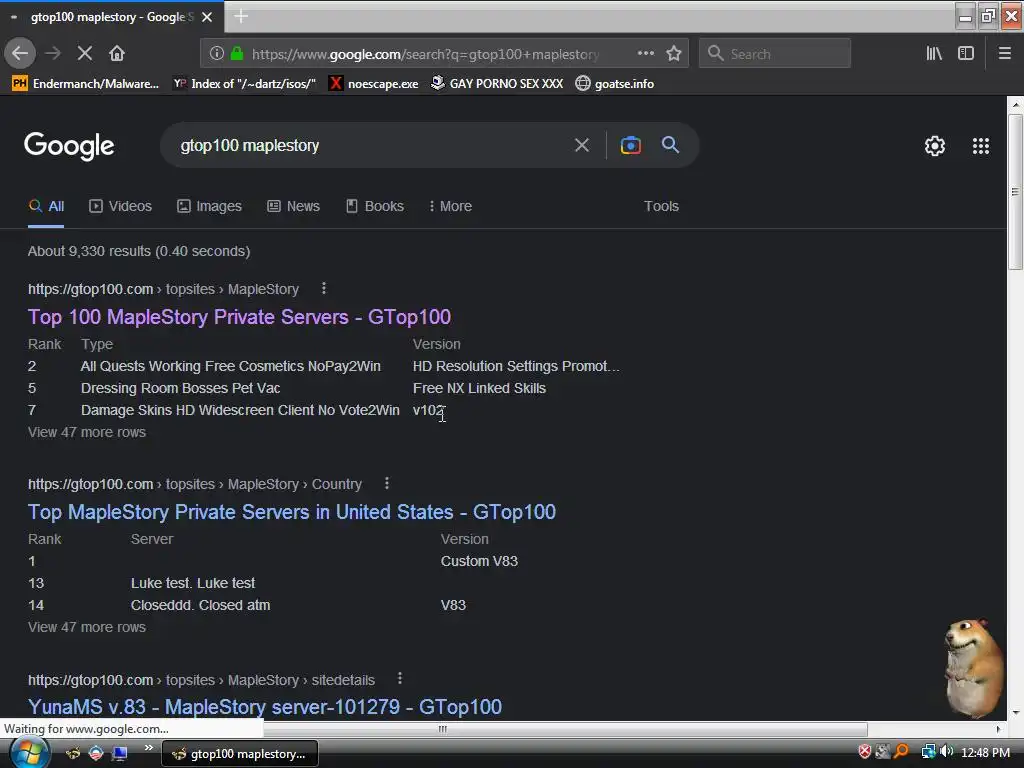The image size is (1024, 768).
Task: Select the All search tab
Action: [x=46, y=206]
